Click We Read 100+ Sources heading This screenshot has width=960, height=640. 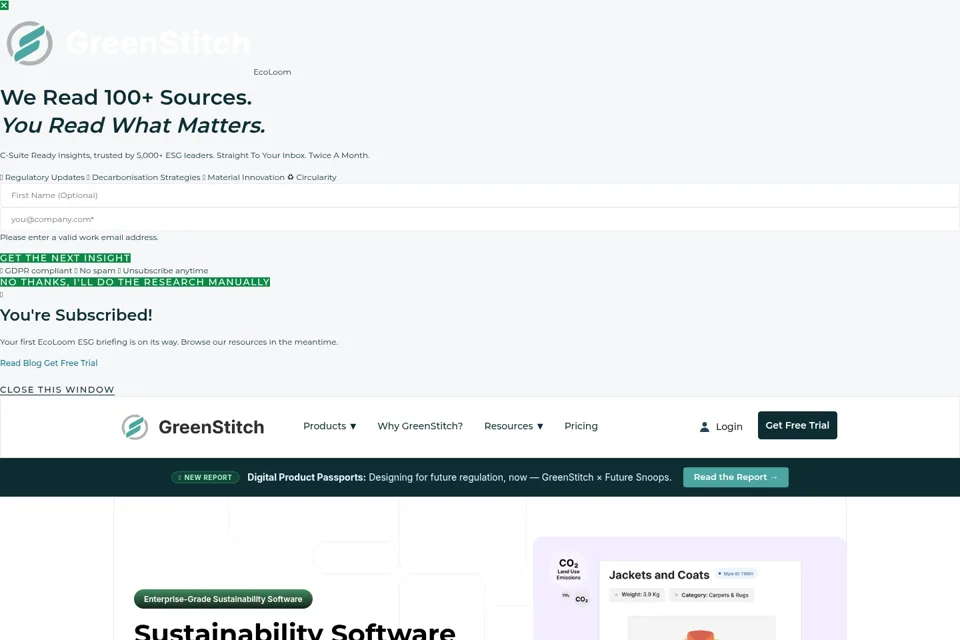126,97
